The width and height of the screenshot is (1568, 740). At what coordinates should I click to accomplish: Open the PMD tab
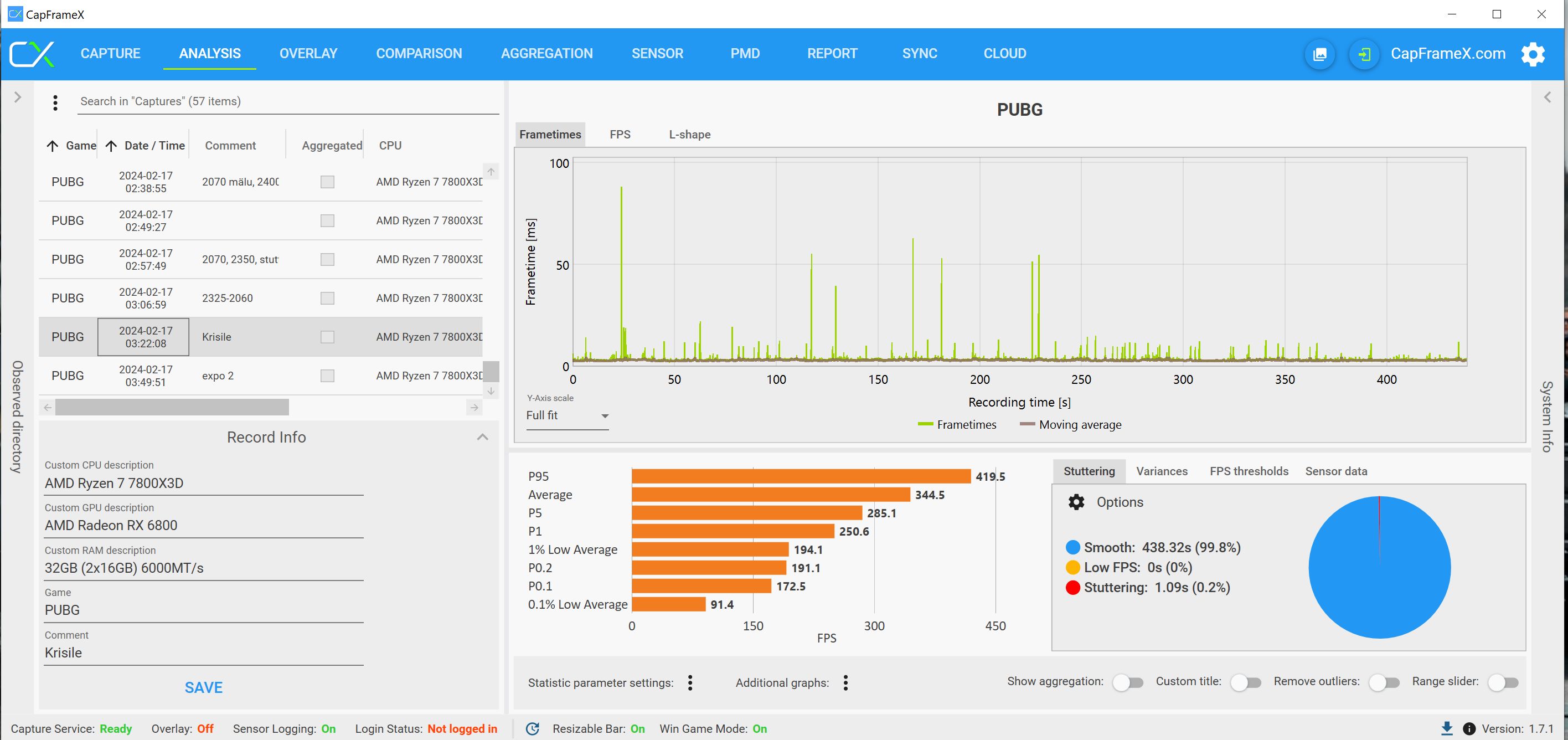tap(745, 54)
